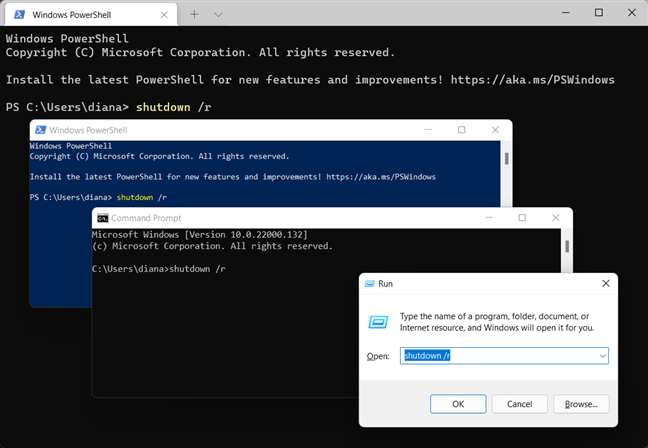Click 'shutdown /r' in blue PowerShell window
Image resolution: width=648 pixels, height=448 pixels.
(142, 197)
